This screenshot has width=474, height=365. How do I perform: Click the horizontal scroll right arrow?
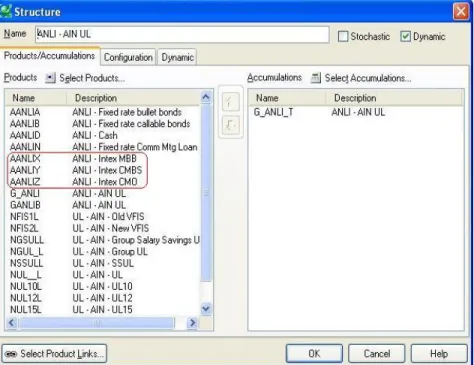(x=192, y=323)
